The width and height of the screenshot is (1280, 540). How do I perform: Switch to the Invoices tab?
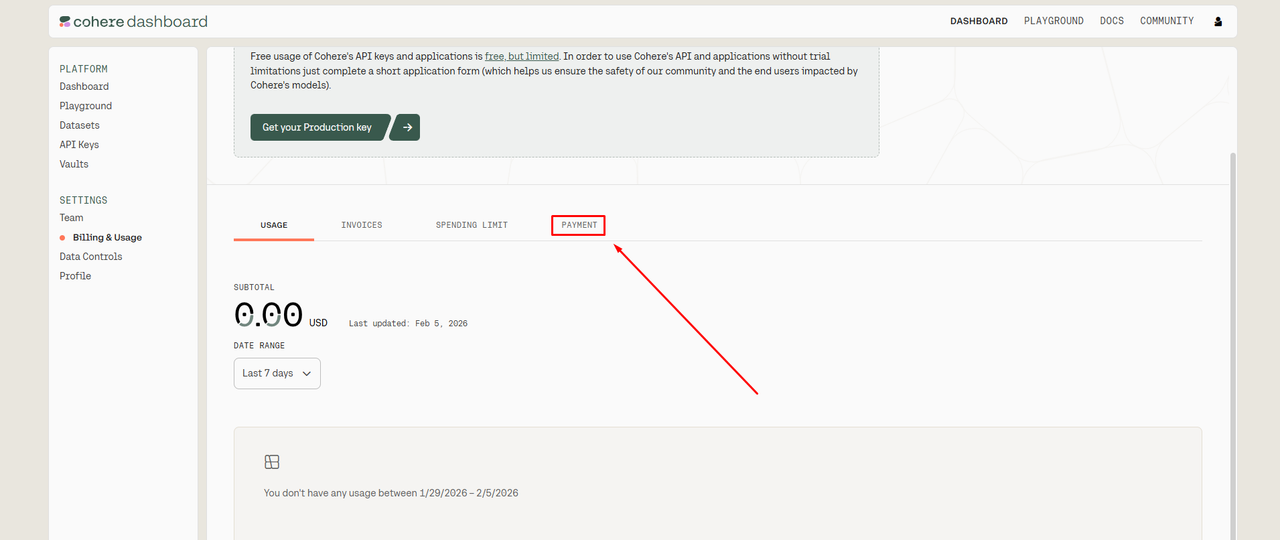(x=362, y=225)
